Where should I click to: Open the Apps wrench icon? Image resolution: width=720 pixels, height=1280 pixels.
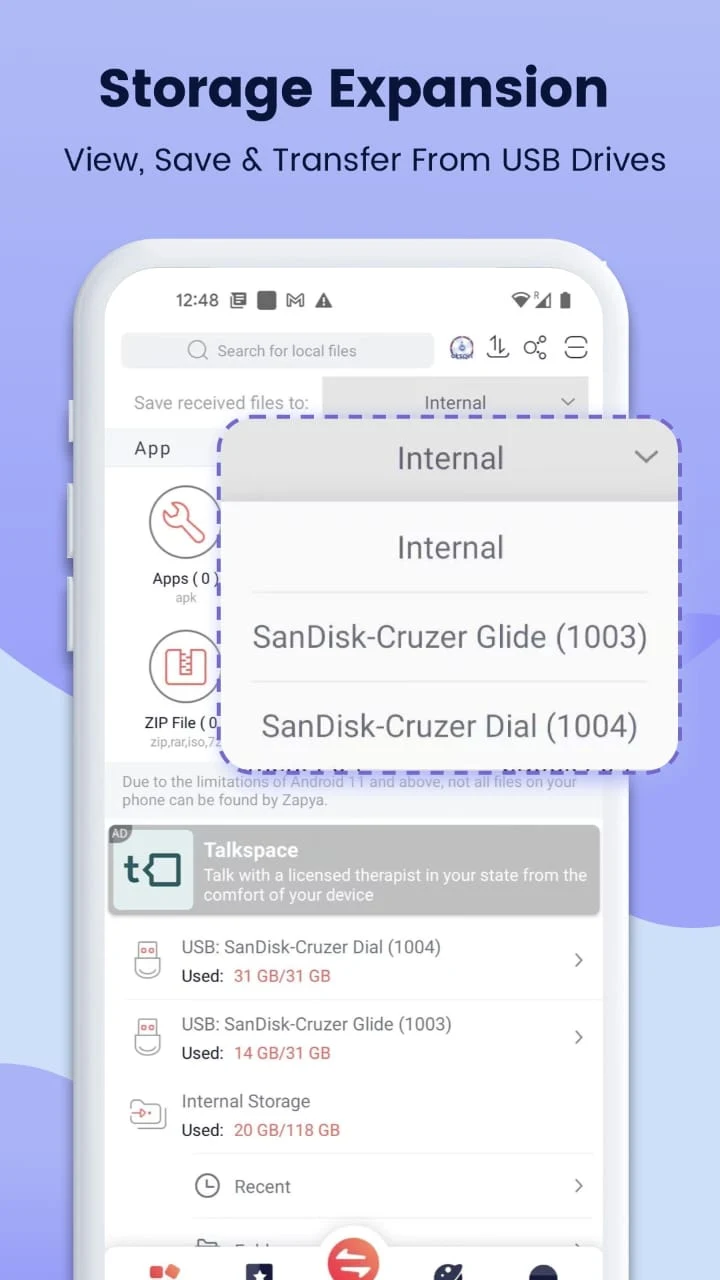[184, 521]
